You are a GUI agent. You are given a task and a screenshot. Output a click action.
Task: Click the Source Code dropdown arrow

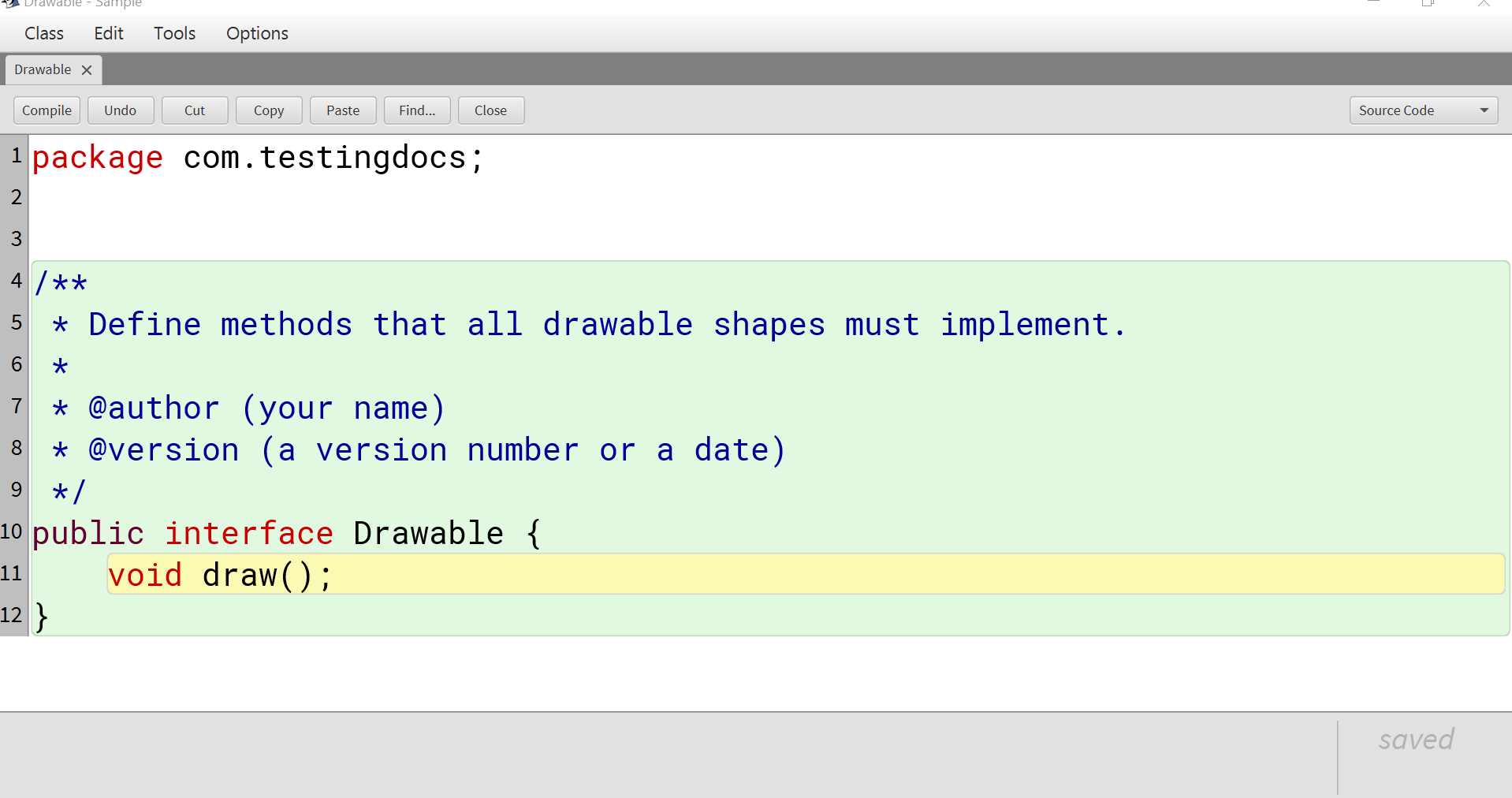coord(1484,110)
